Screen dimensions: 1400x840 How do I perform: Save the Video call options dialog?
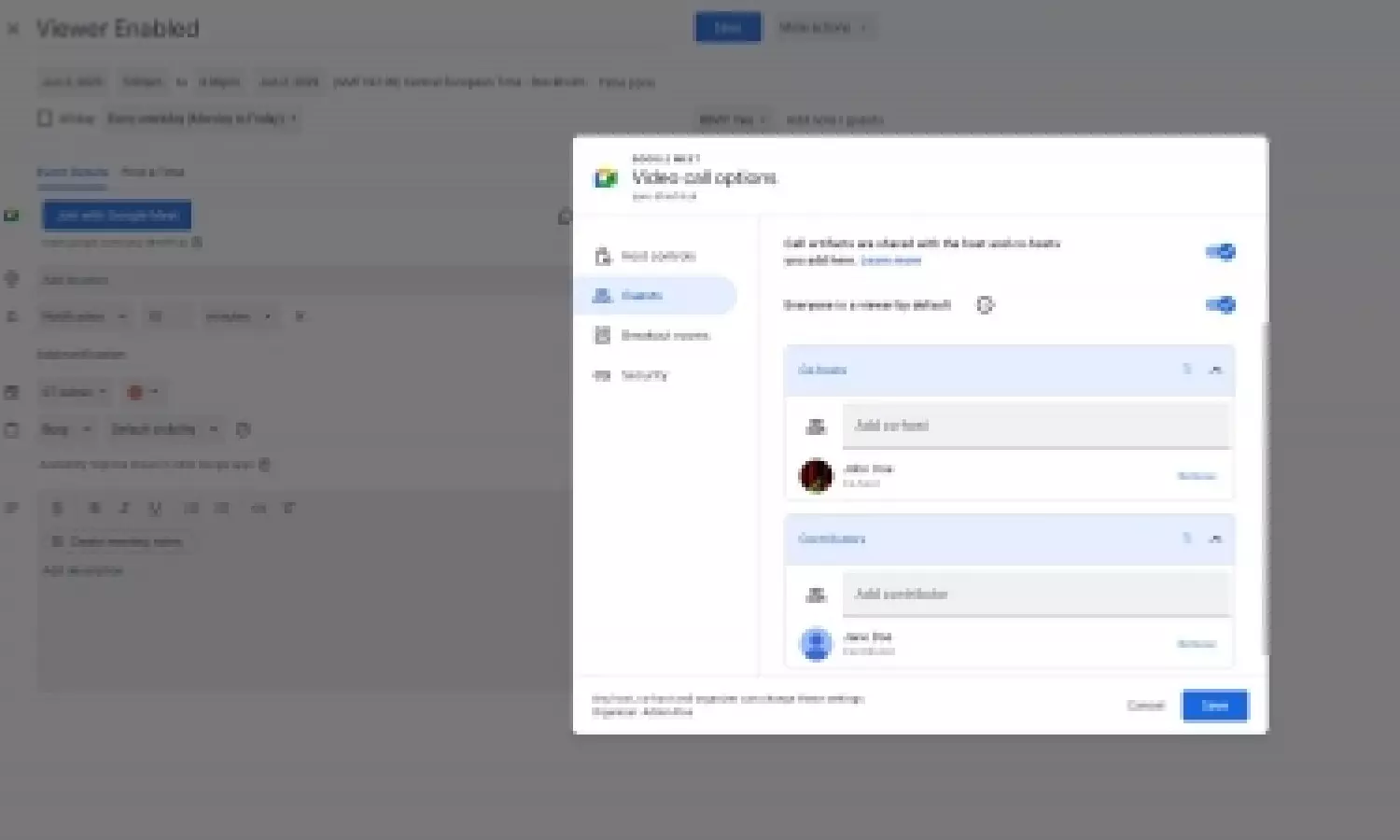[1214, 706]
